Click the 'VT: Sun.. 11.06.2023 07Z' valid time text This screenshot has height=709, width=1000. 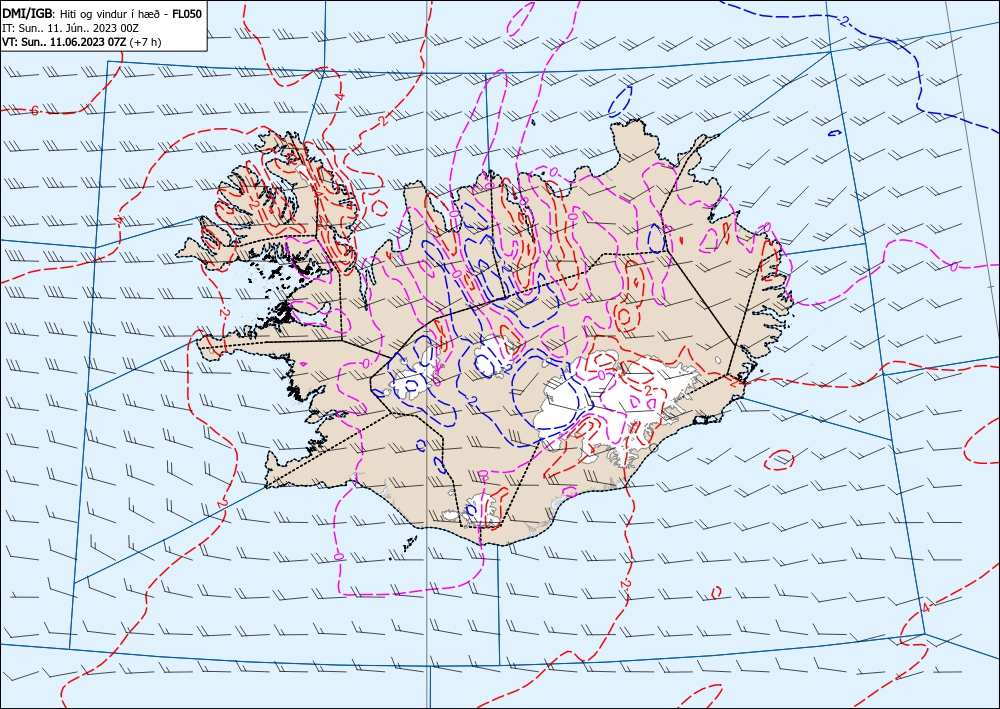64,42
